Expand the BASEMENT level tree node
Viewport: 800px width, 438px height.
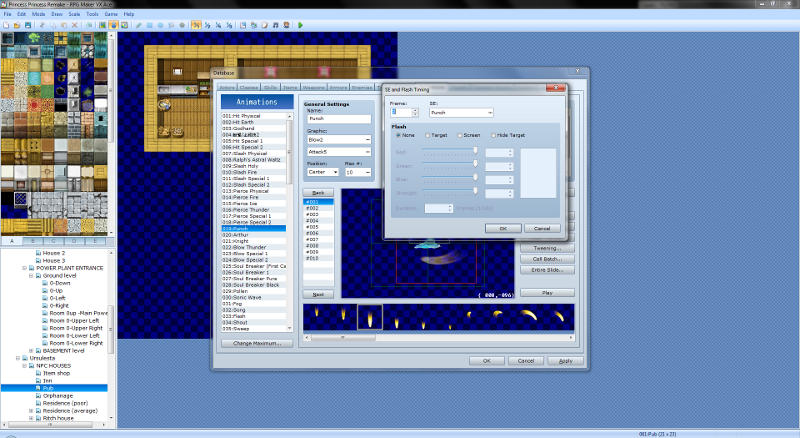coord(32,351)
